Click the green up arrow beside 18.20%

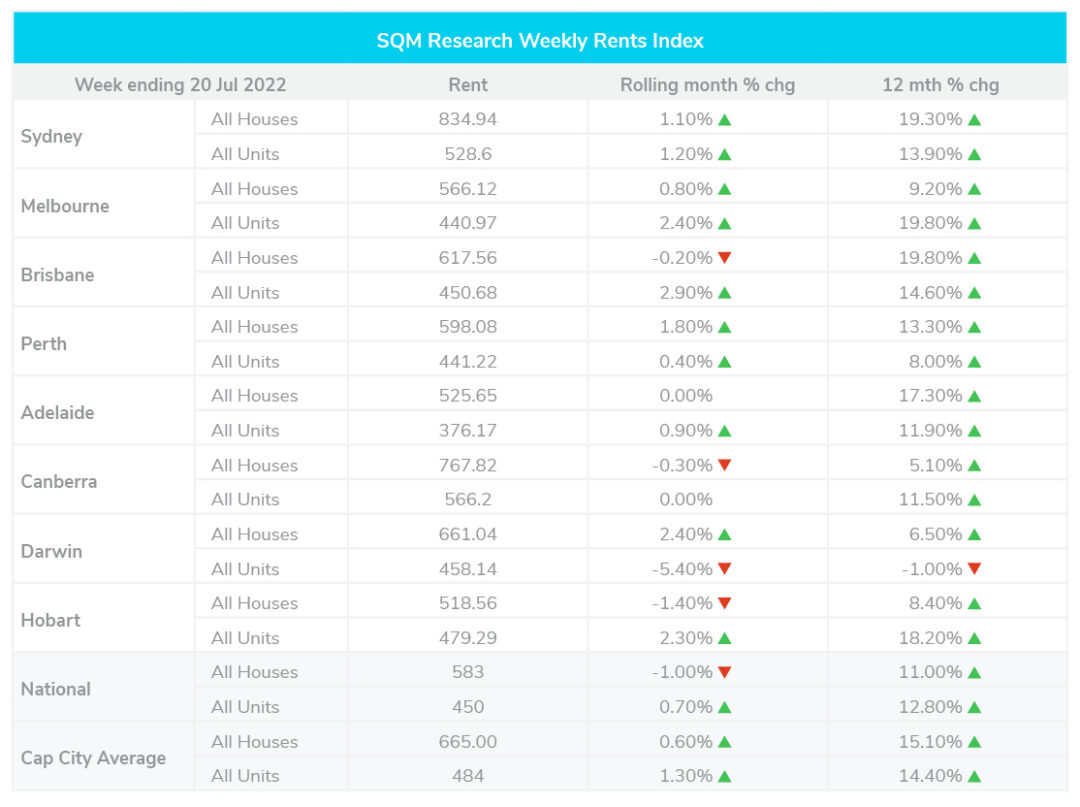point(974,638)
